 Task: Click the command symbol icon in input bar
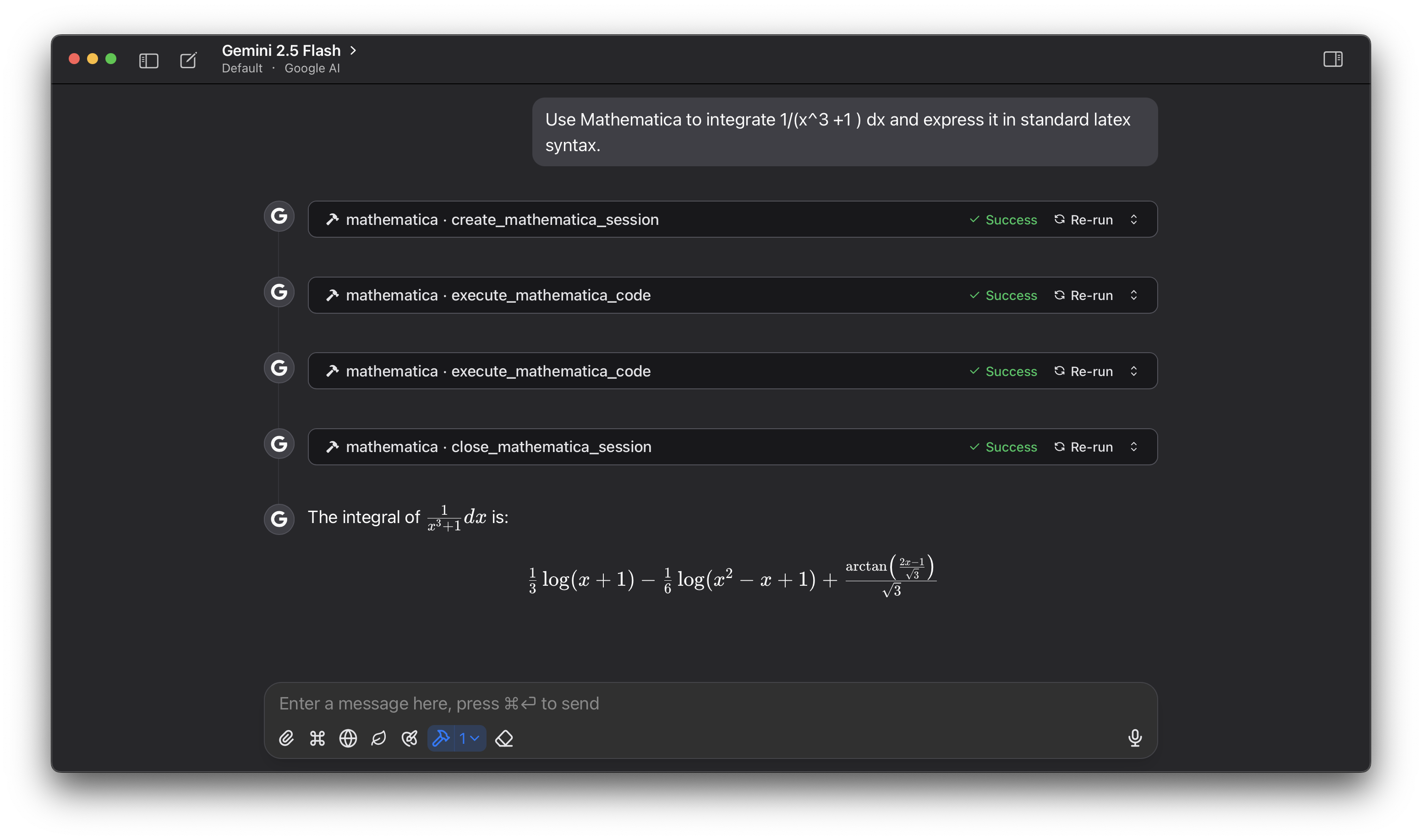pyautogui.click(x=317, y=738)
